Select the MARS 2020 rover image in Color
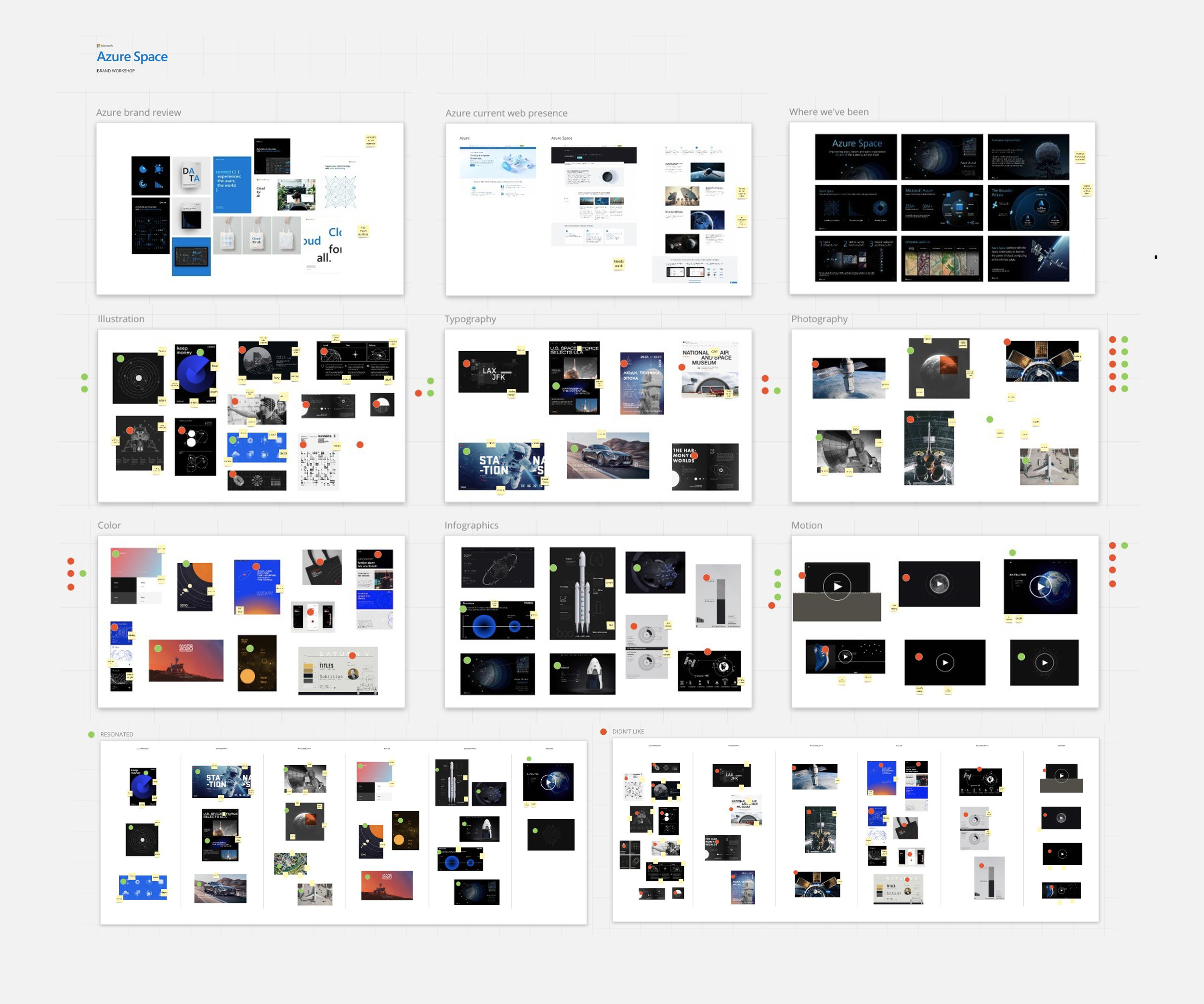Screen dimensions: 1204x1004 186,661
